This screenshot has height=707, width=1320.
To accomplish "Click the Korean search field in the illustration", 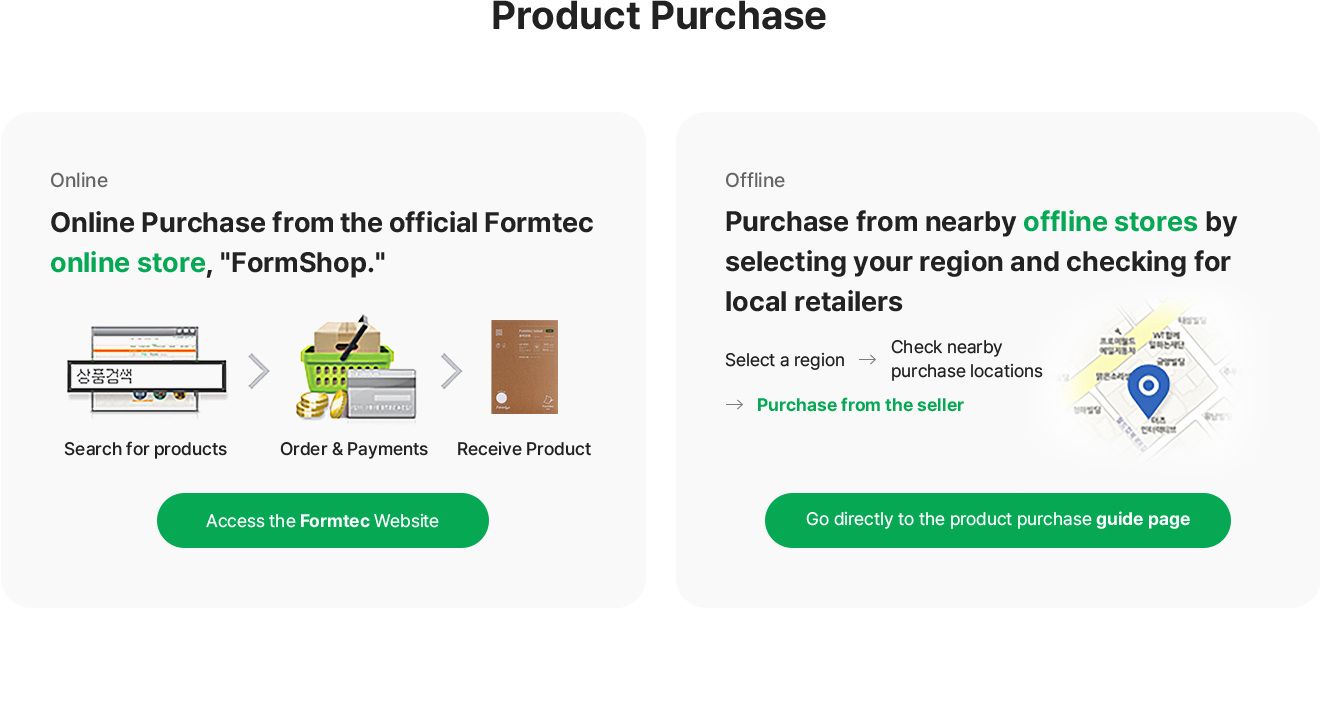I will [146, 376].
